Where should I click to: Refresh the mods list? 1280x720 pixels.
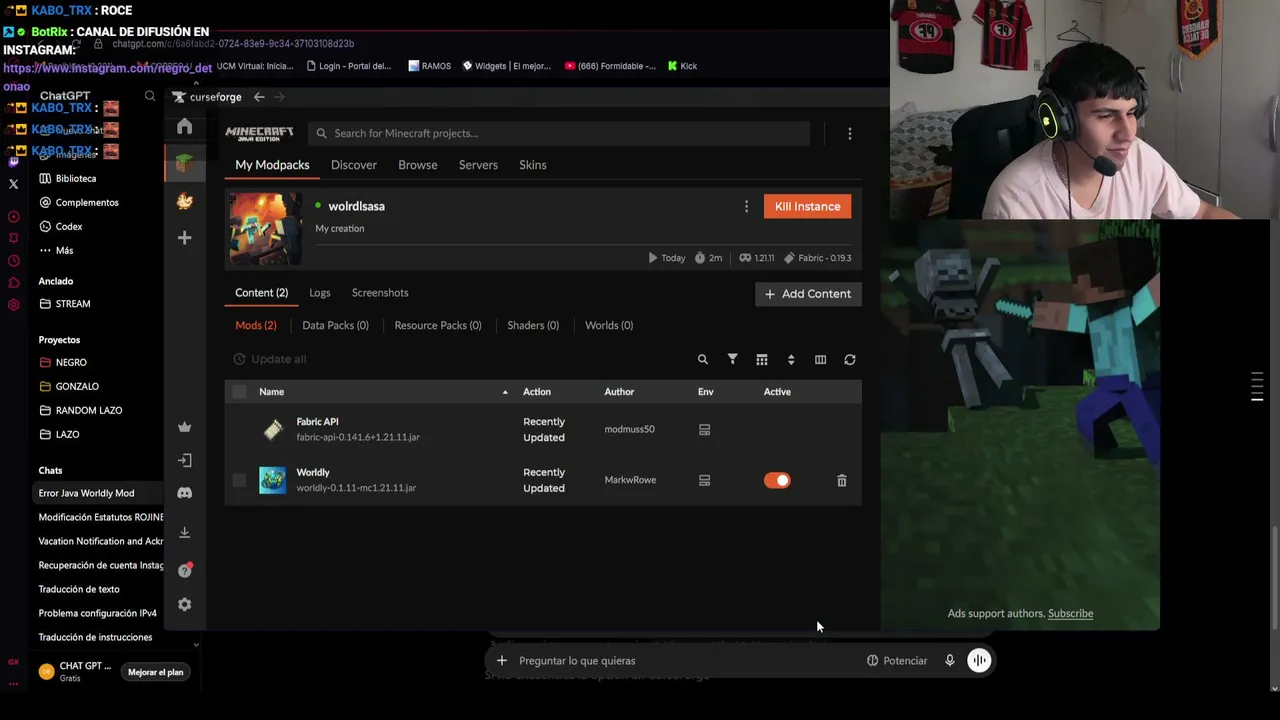tap(850, 360)
